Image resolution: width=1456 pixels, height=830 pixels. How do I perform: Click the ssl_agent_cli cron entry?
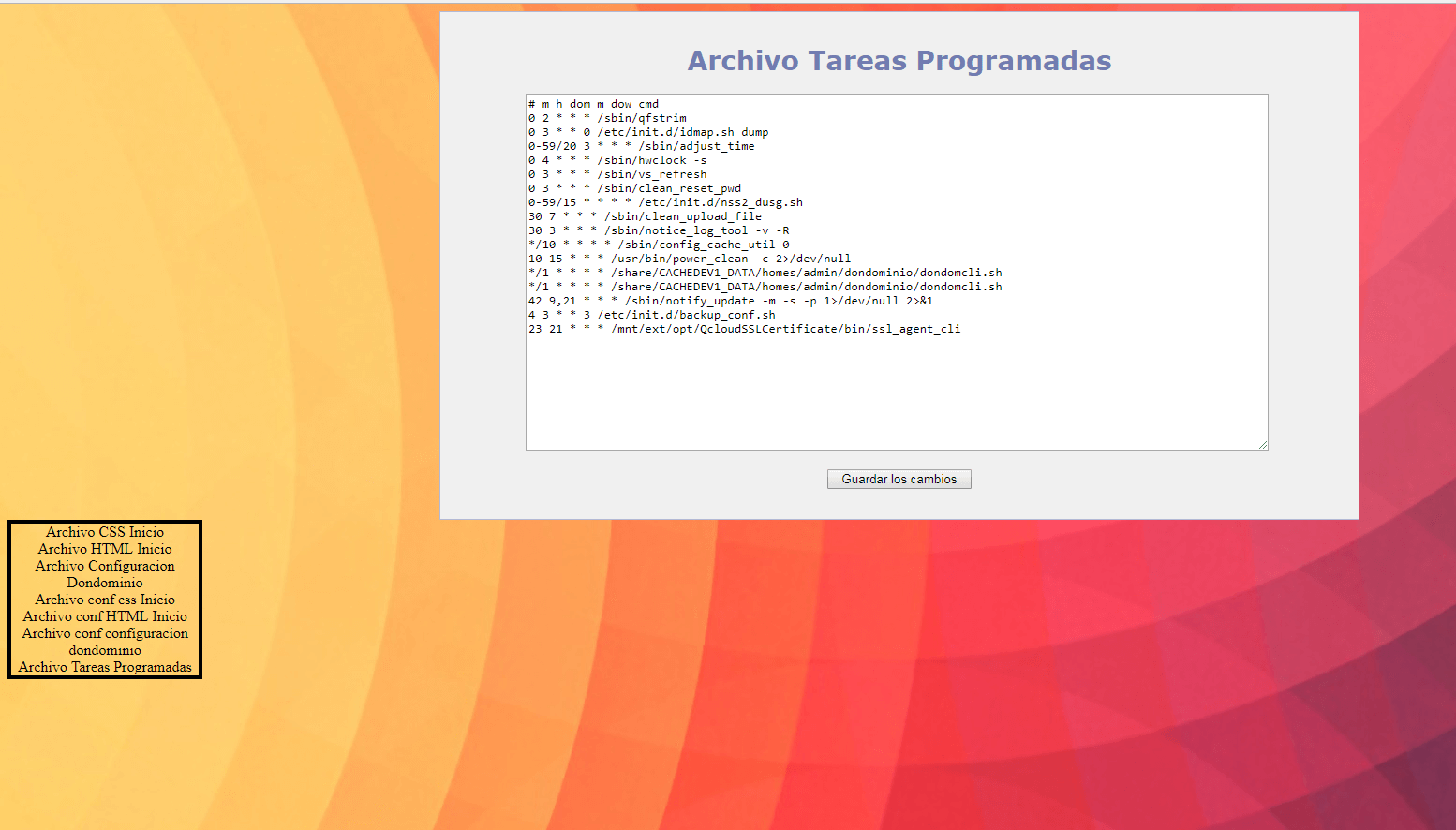pyautogui.click(x=785, y=329)
